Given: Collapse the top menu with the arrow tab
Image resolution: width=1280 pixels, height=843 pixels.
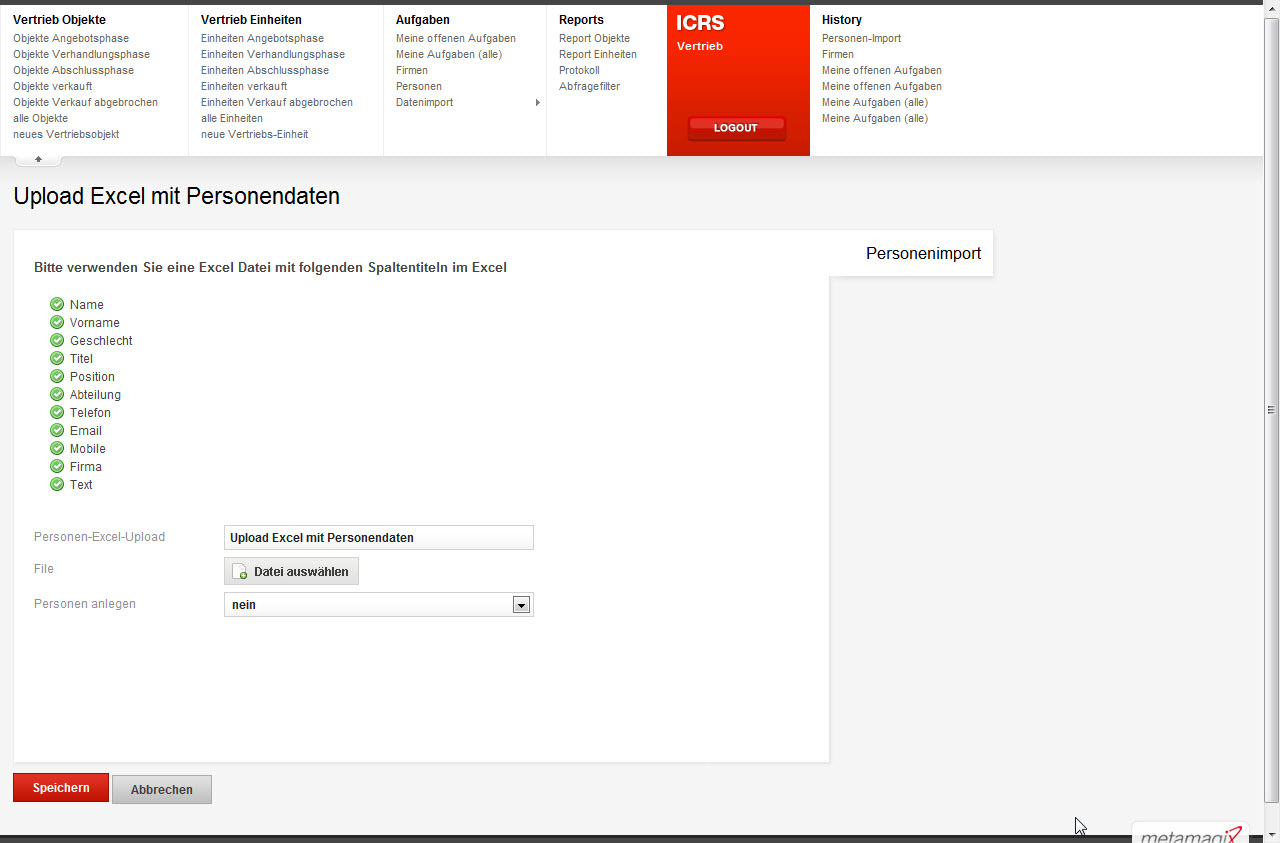Looking at the screenshot, I should point(38,159).
